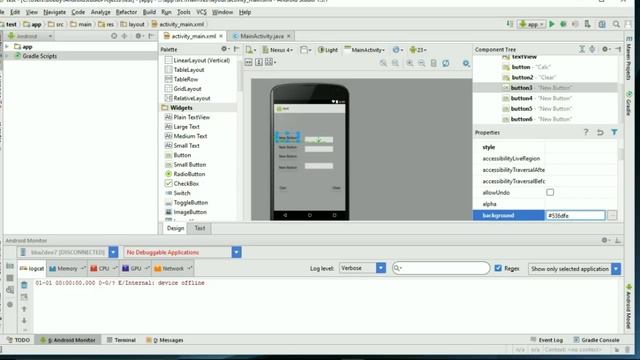Open the Refactor menu
Screen dimensions: 640x360
126,12
